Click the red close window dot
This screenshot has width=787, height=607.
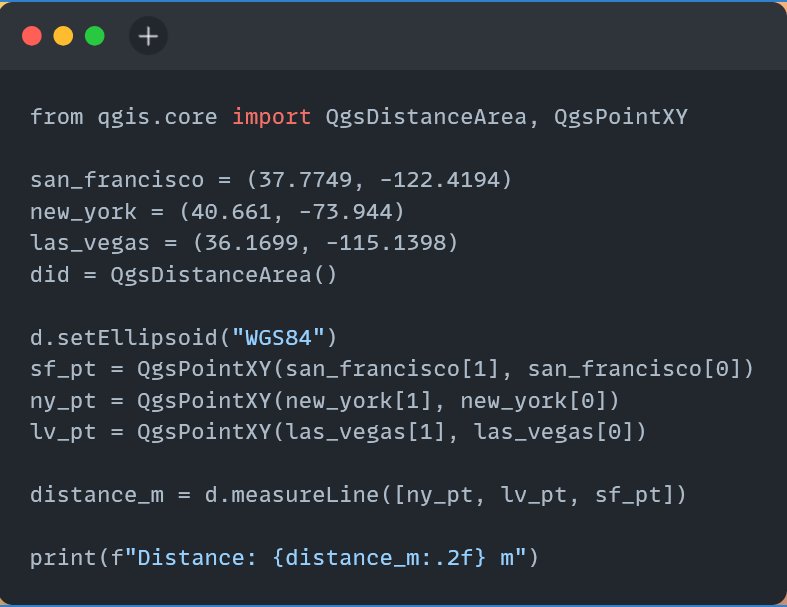tap(32, 36)
